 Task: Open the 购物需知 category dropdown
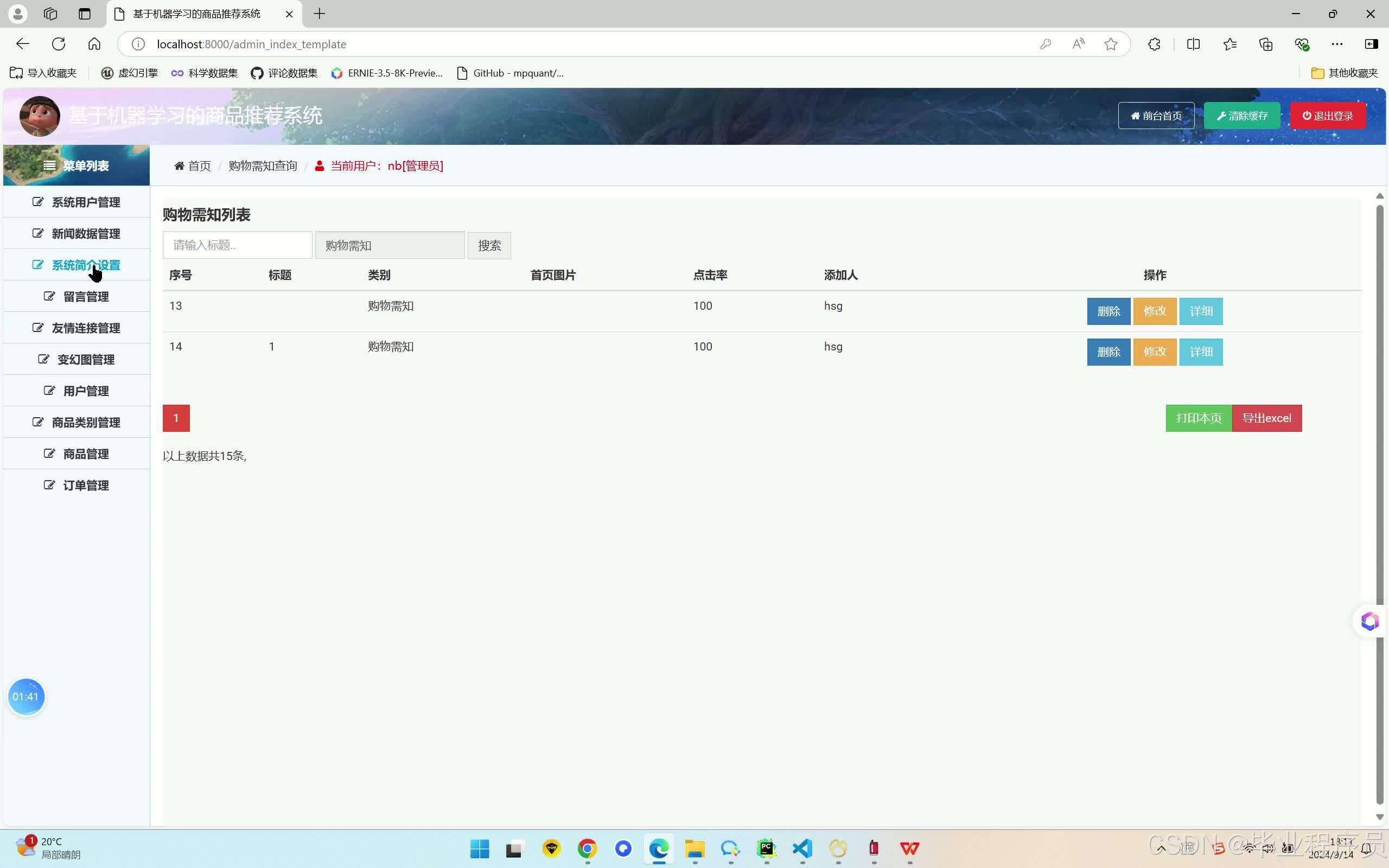(390, 246)
